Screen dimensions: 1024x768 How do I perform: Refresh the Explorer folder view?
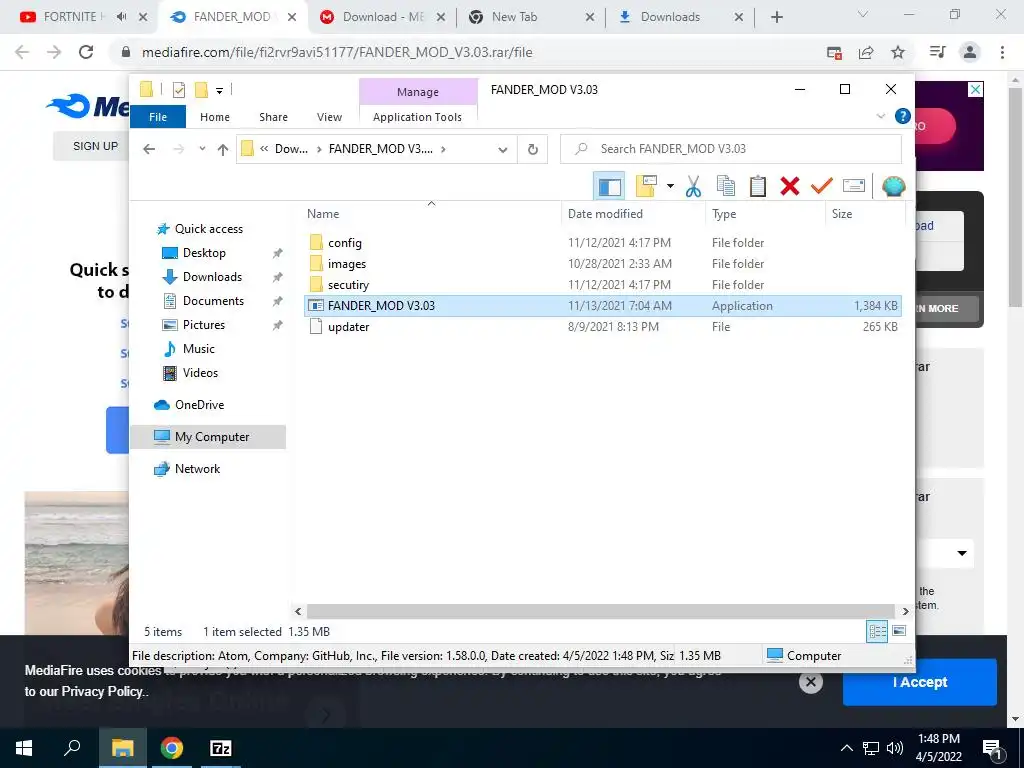[533, 150]
